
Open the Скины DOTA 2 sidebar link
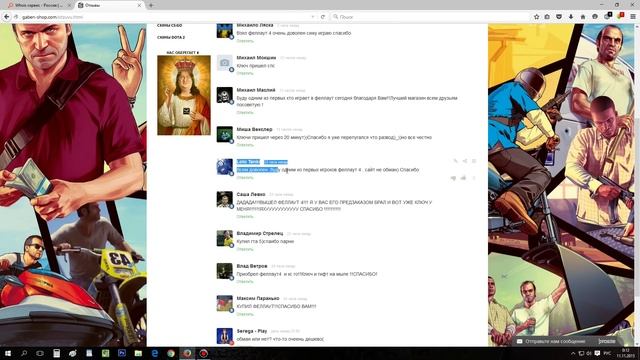coord(171,37)
